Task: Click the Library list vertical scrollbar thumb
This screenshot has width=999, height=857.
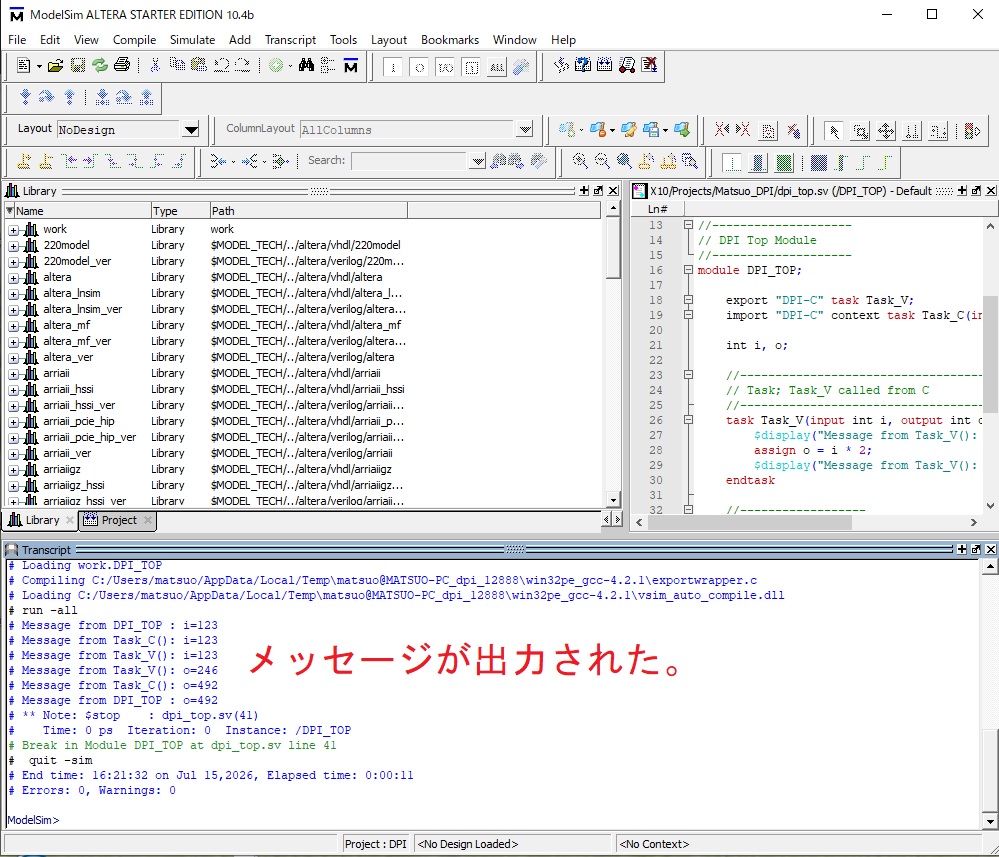Action: (613, 248)
